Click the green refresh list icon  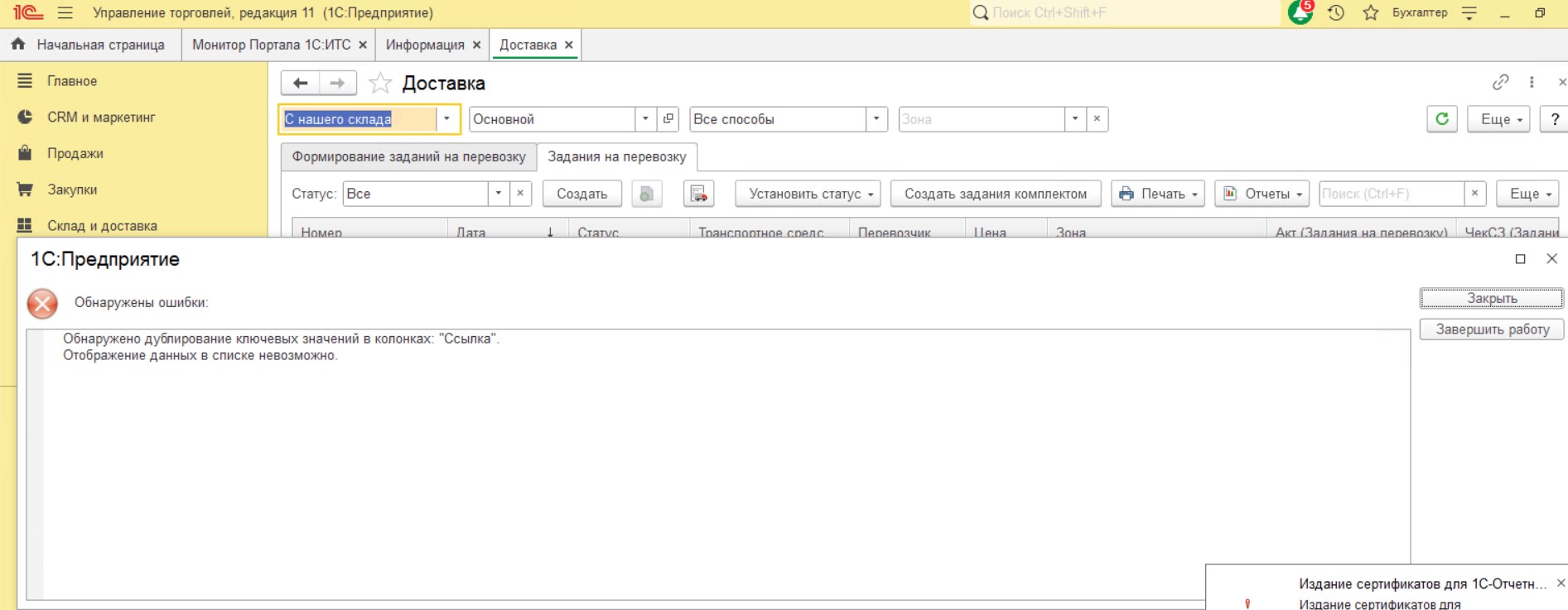point(1441,119)
